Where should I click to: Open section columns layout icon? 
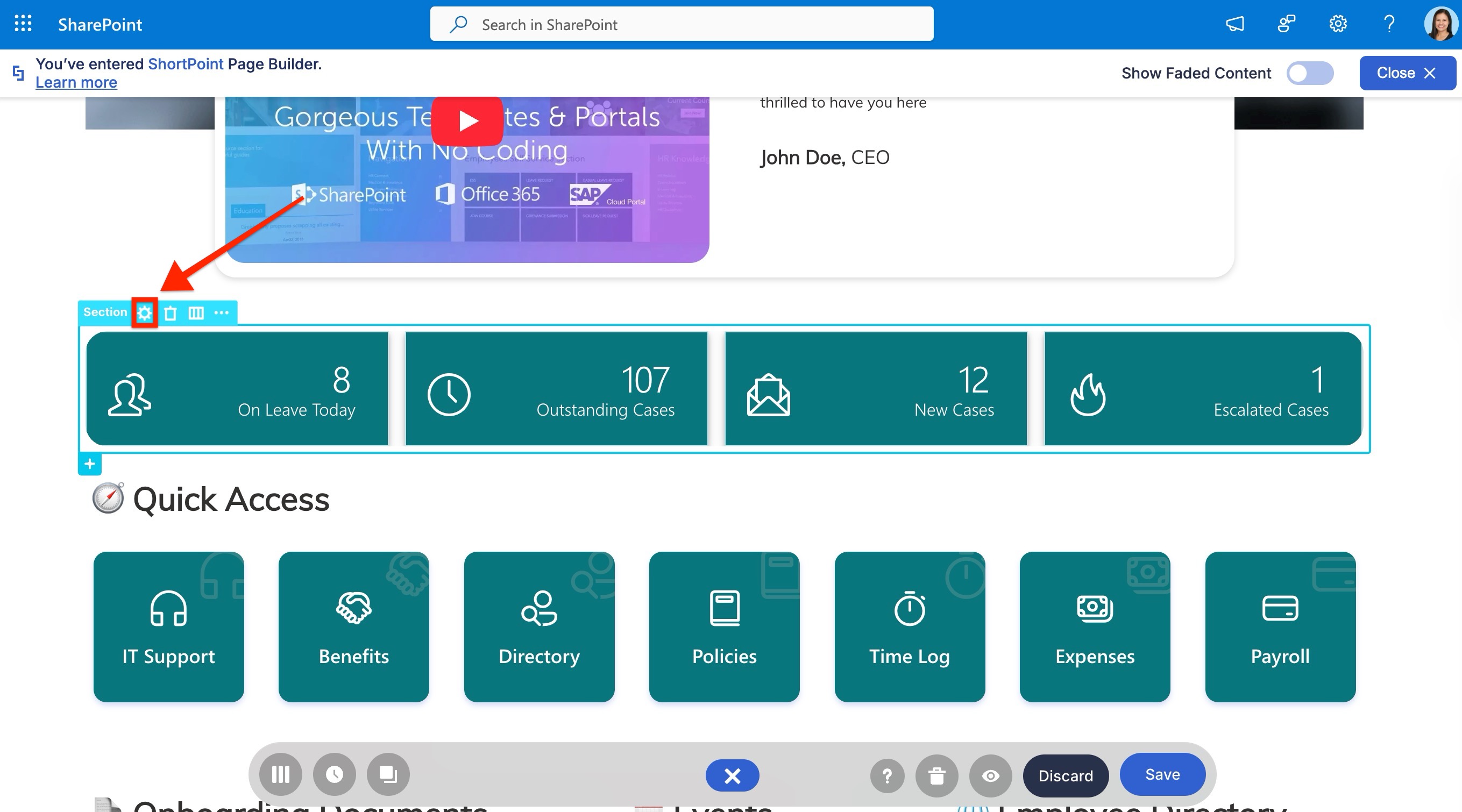coord(196,312)
